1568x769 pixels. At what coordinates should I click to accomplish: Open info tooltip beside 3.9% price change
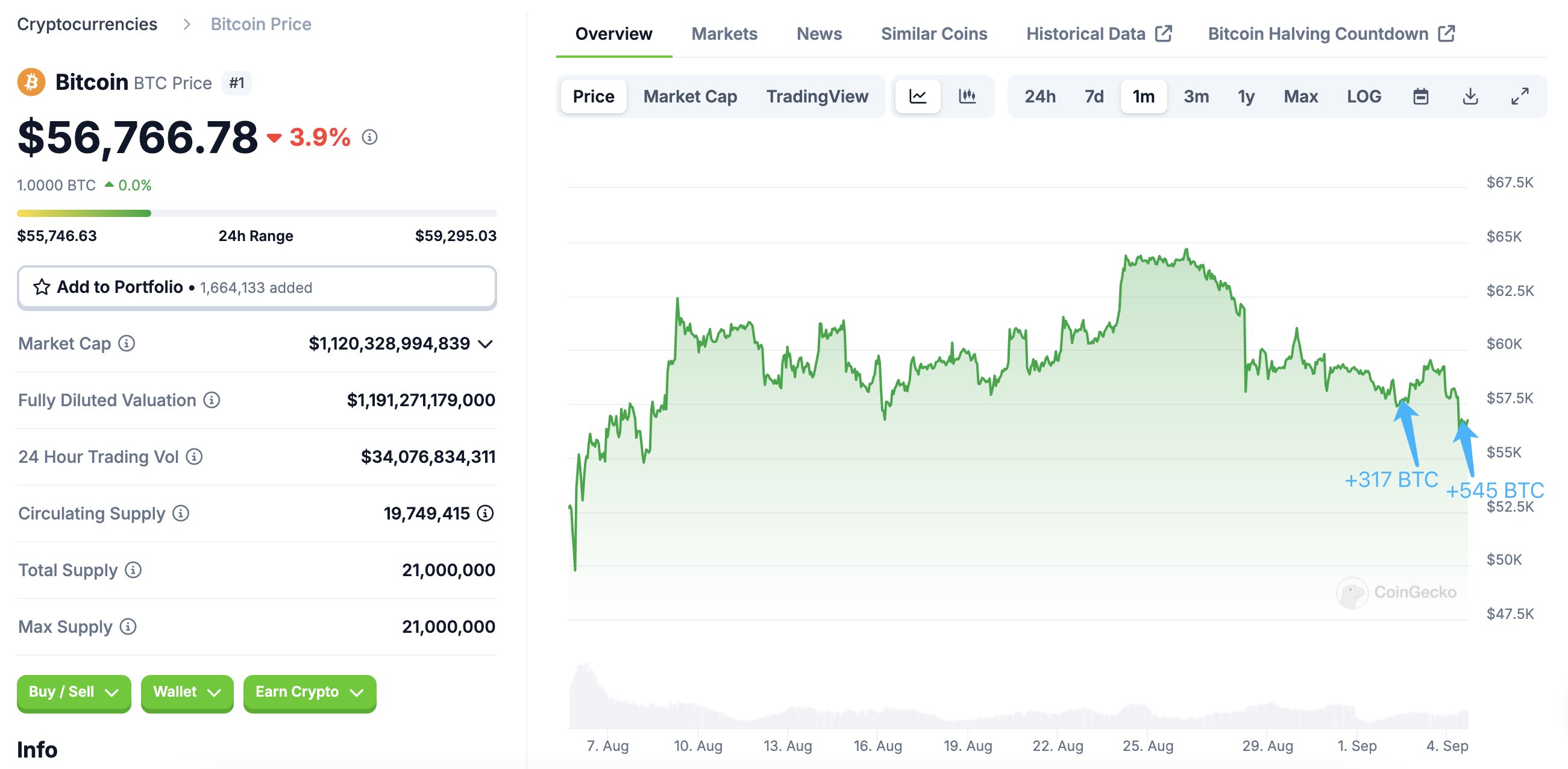pyautogui.click(x=369, y=137)
